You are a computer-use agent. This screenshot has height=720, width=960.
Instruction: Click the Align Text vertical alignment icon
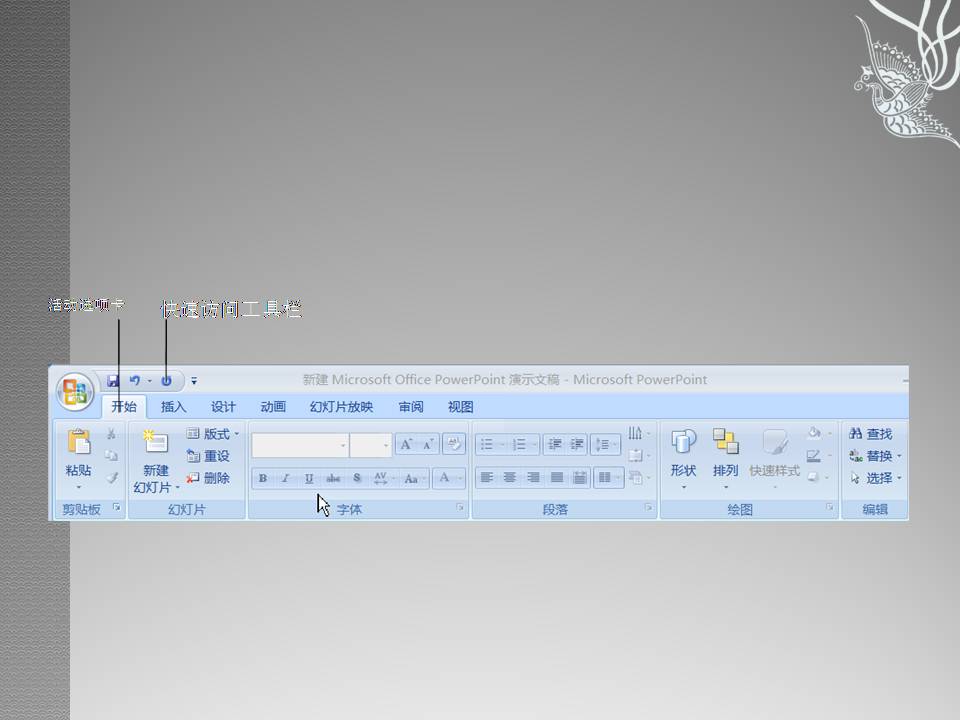638,456
